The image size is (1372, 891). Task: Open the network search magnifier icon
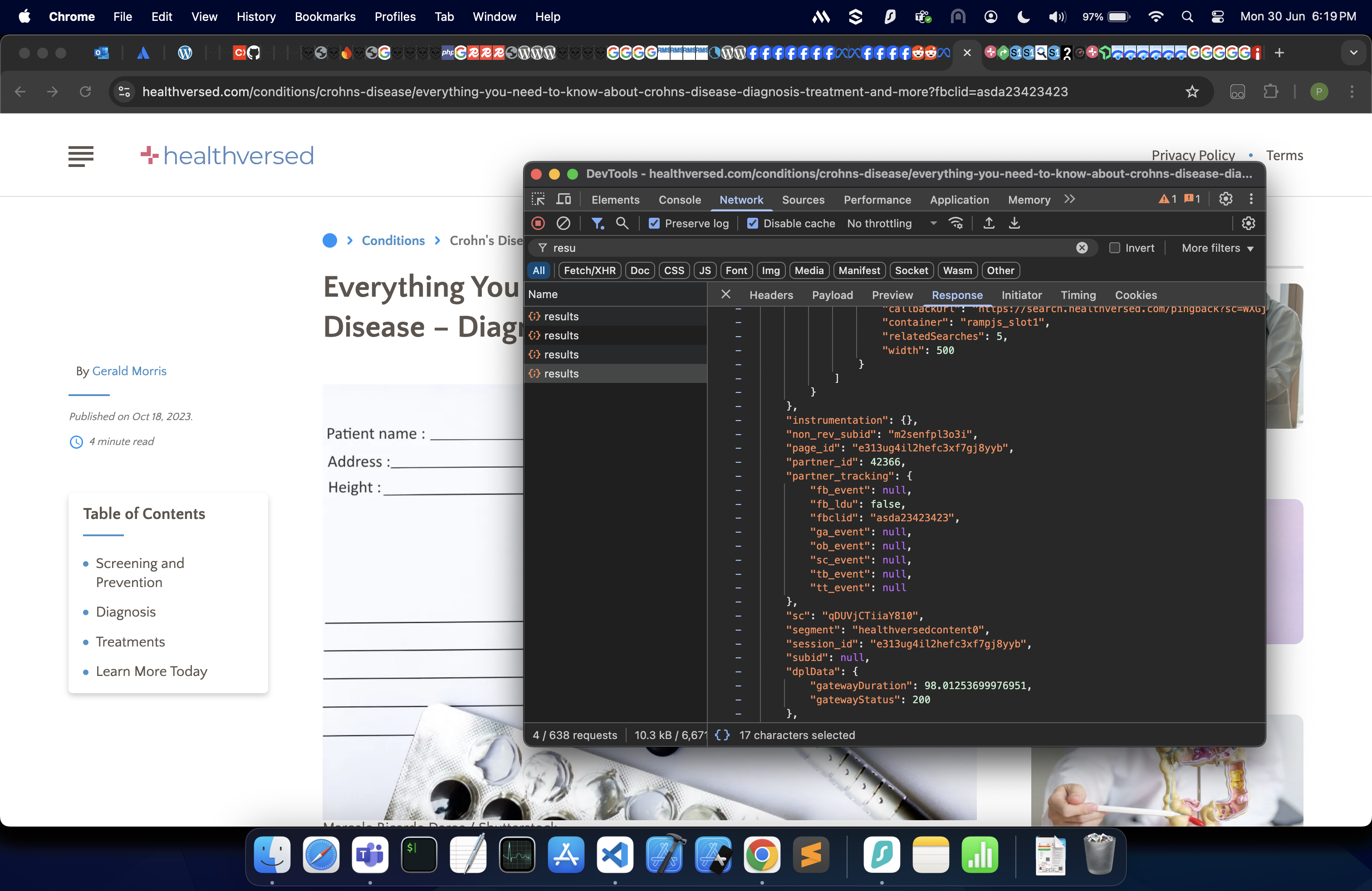coord(622,223)
